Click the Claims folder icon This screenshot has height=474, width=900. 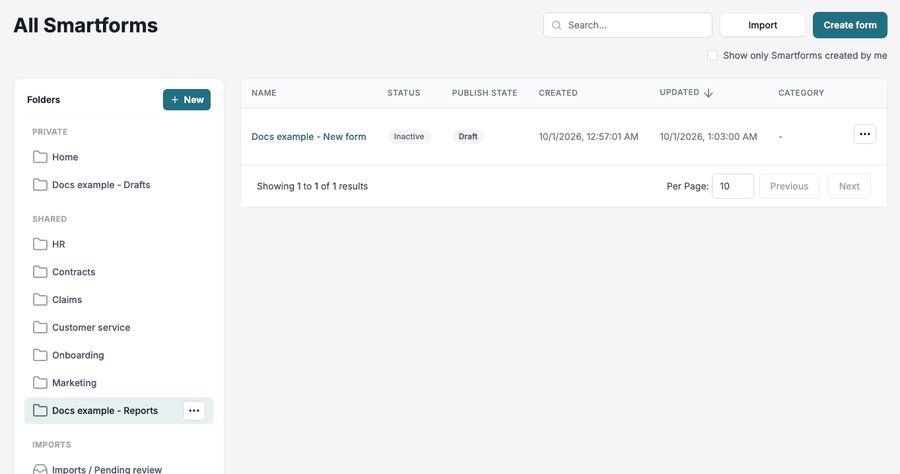(40, 300)
